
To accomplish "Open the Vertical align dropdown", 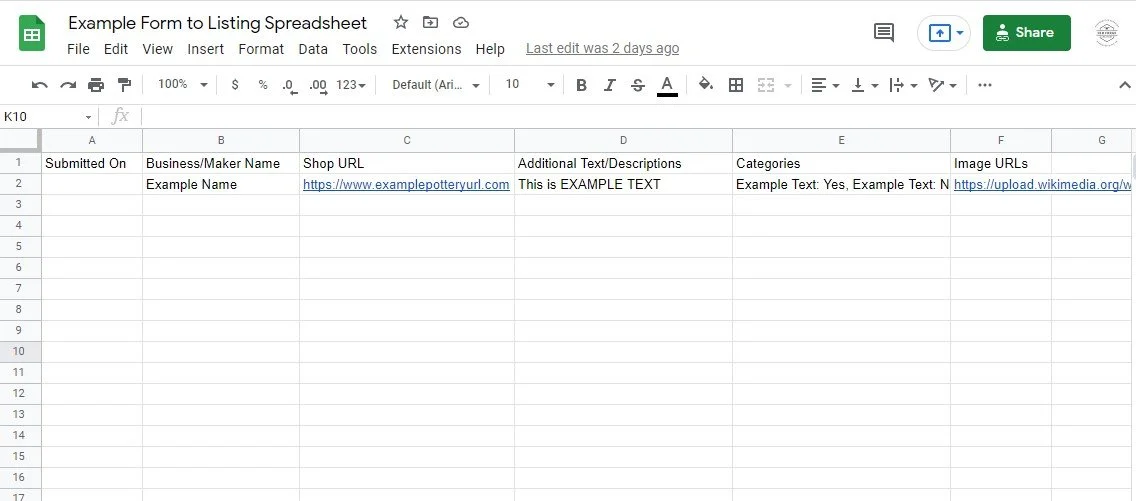I will [x=864, y=85].
